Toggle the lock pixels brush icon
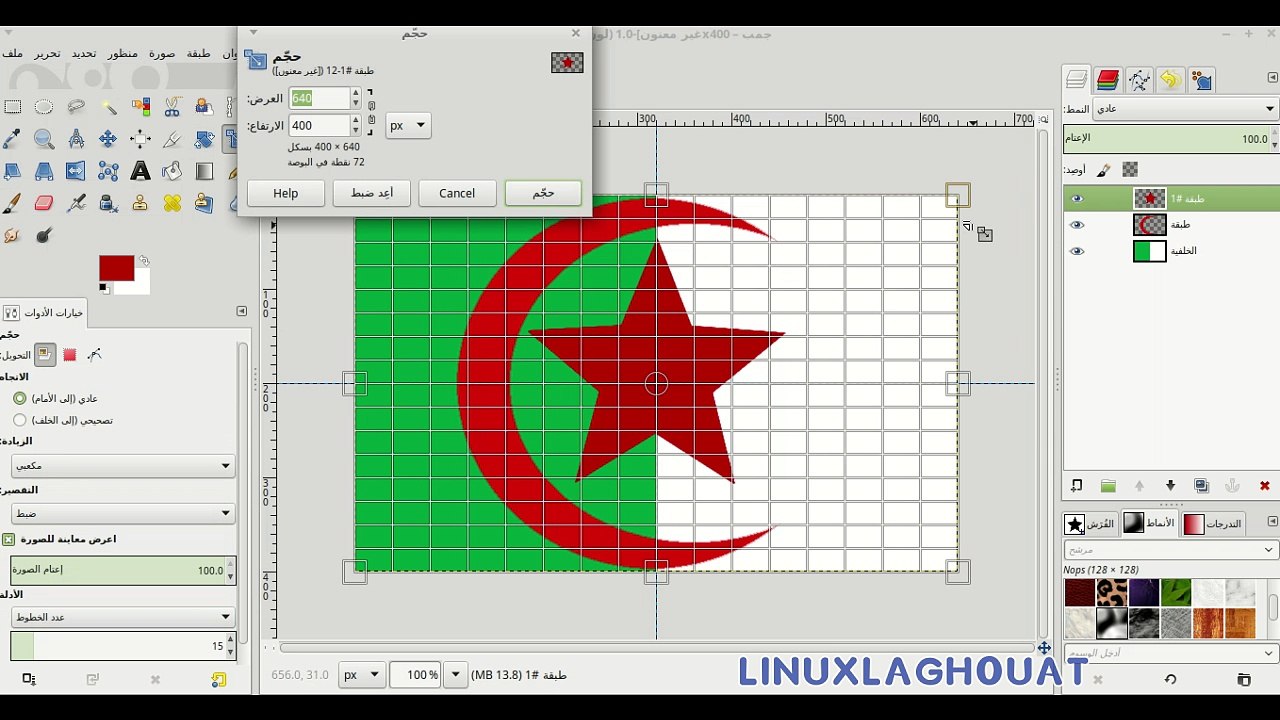Viewport: 1280px width, 720px height. tap(1103, 170)
